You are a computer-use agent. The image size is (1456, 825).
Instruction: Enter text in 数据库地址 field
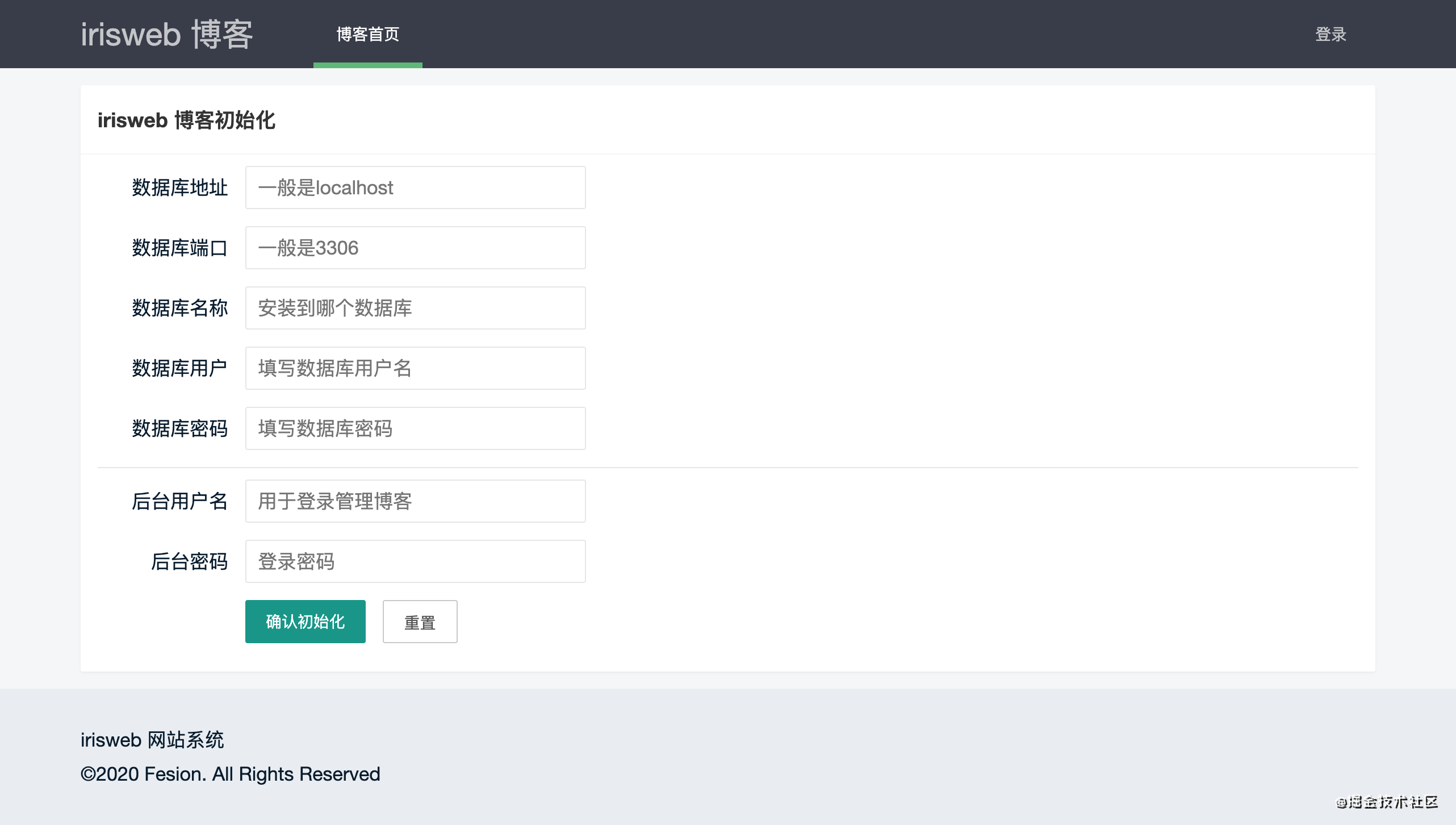point(415,188)
